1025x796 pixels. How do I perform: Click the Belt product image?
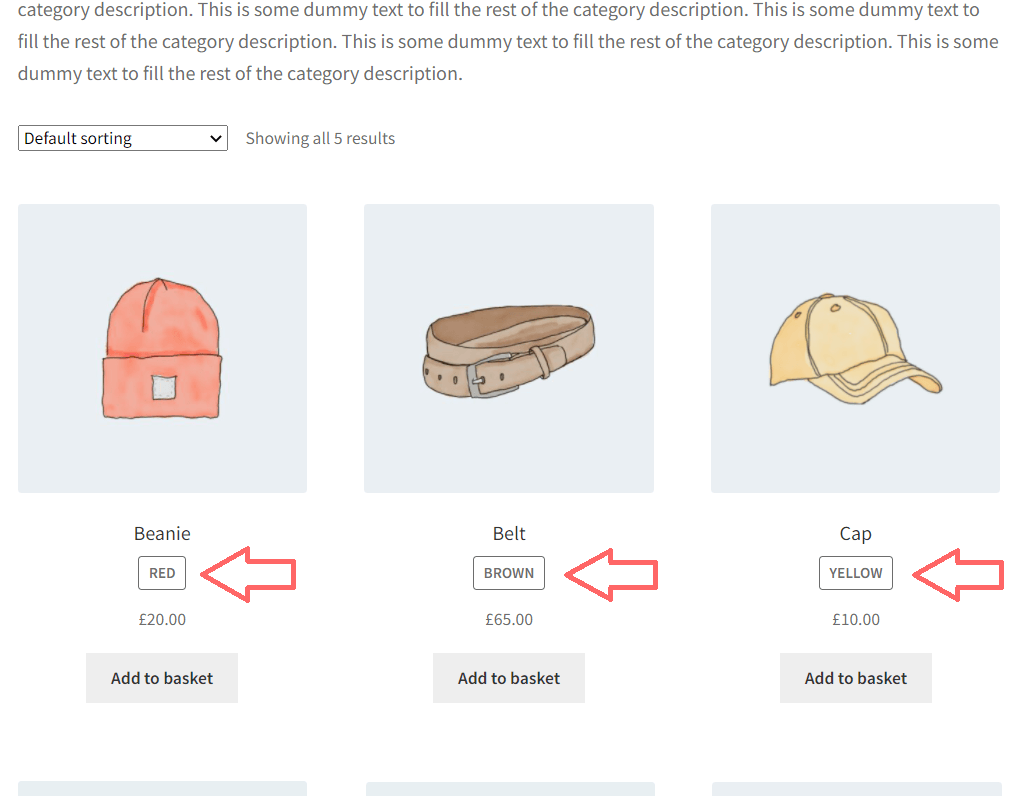[508, 347]
